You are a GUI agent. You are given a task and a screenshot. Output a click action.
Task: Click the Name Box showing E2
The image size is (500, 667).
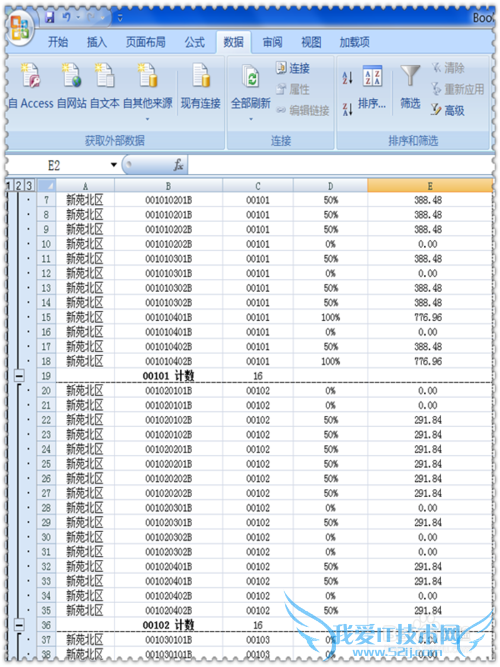(55, 165)
